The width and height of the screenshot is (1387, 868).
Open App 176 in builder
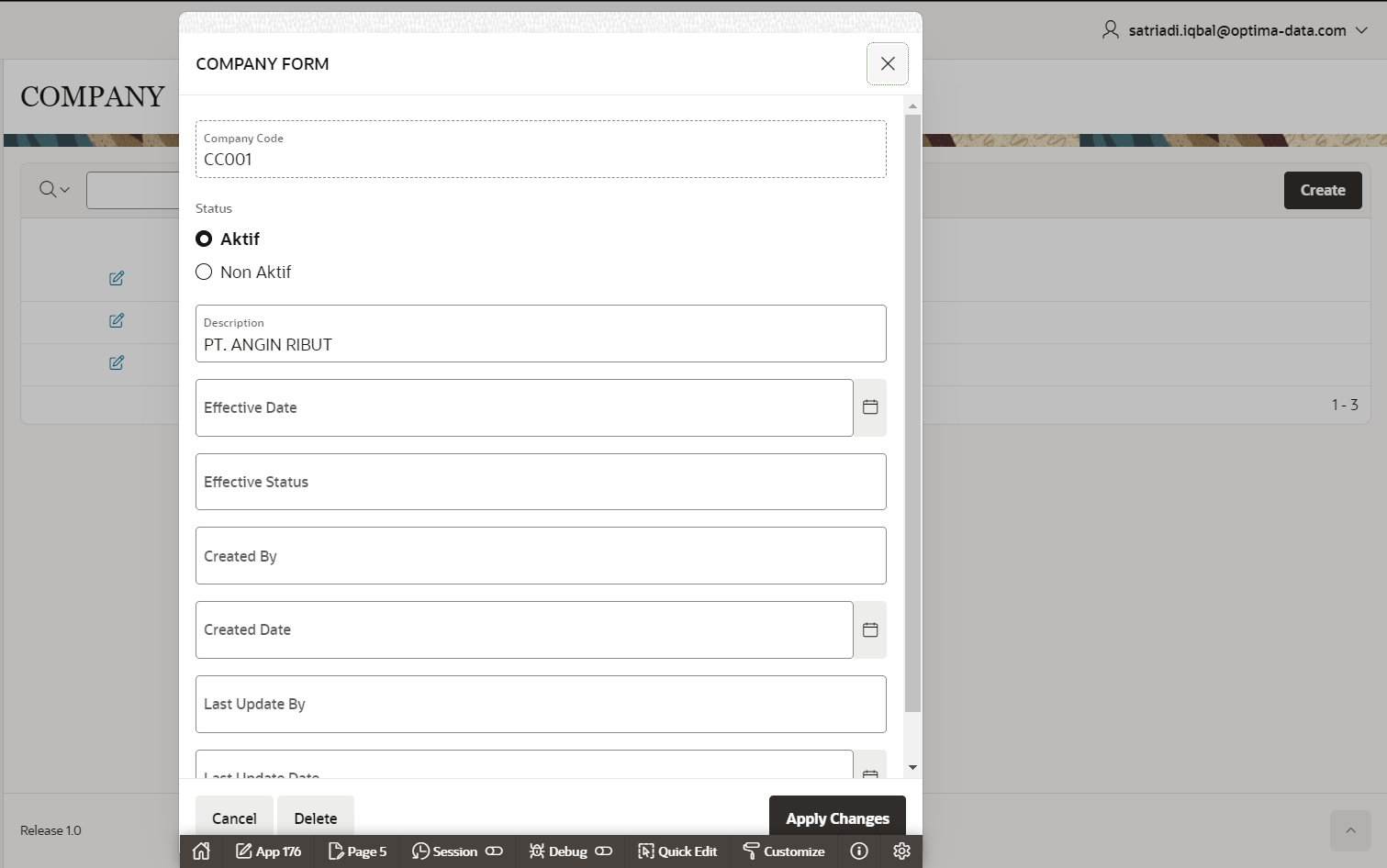click(x=268, y=851)
